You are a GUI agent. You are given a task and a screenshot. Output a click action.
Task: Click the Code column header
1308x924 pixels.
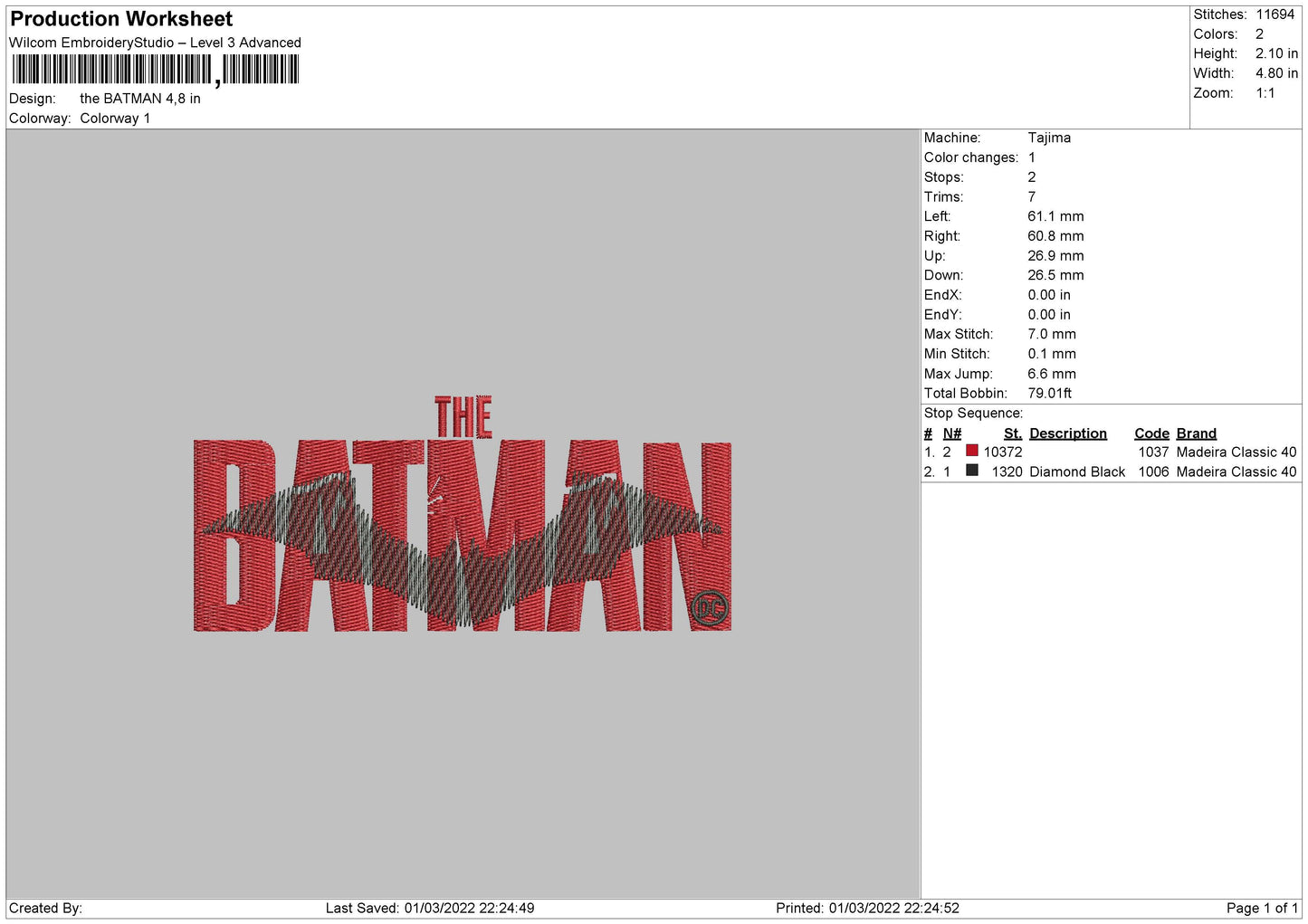[1151, 433]
